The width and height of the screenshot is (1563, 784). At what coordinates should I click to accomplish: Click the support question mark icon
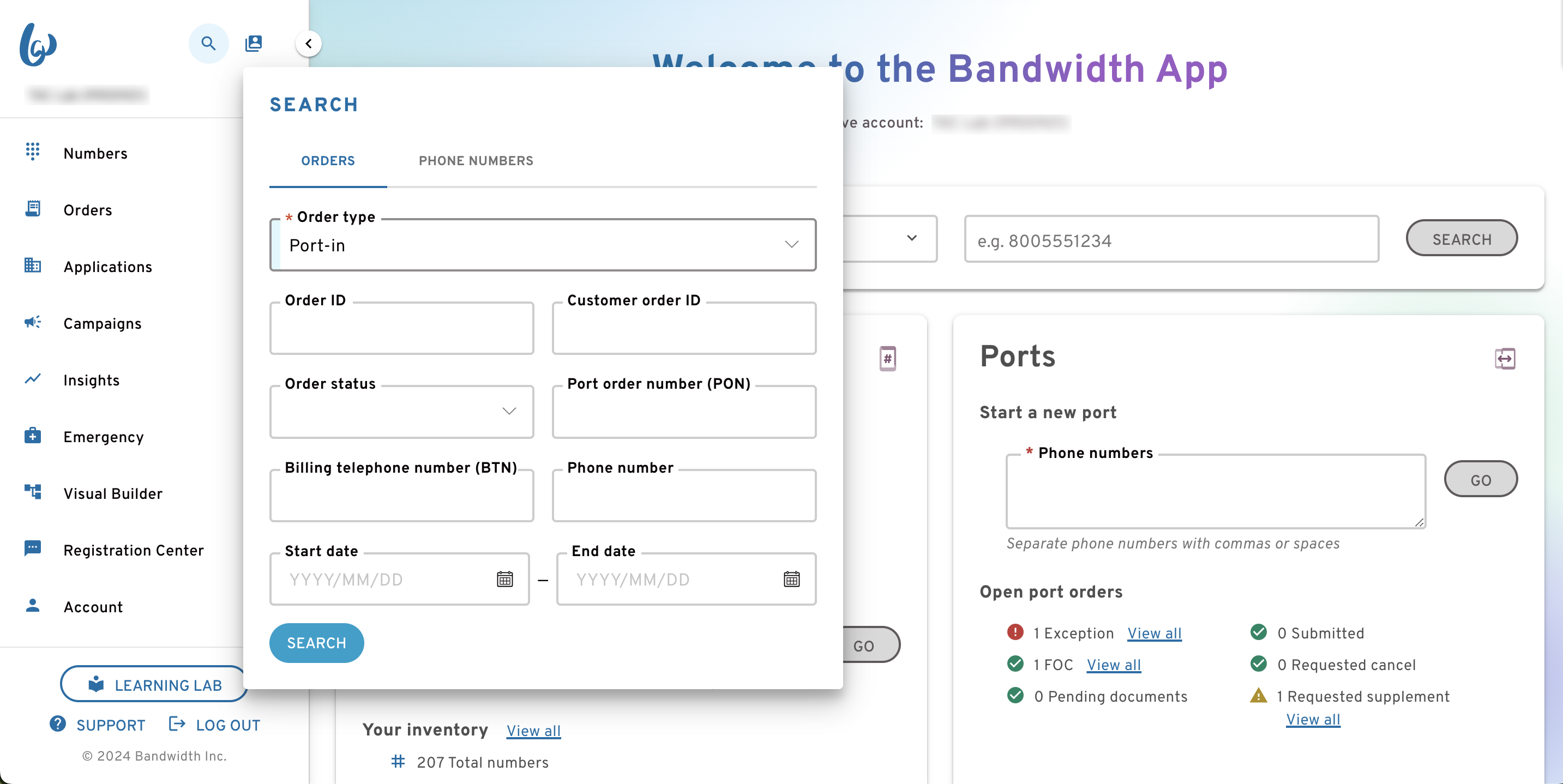[x=58, y=724]
